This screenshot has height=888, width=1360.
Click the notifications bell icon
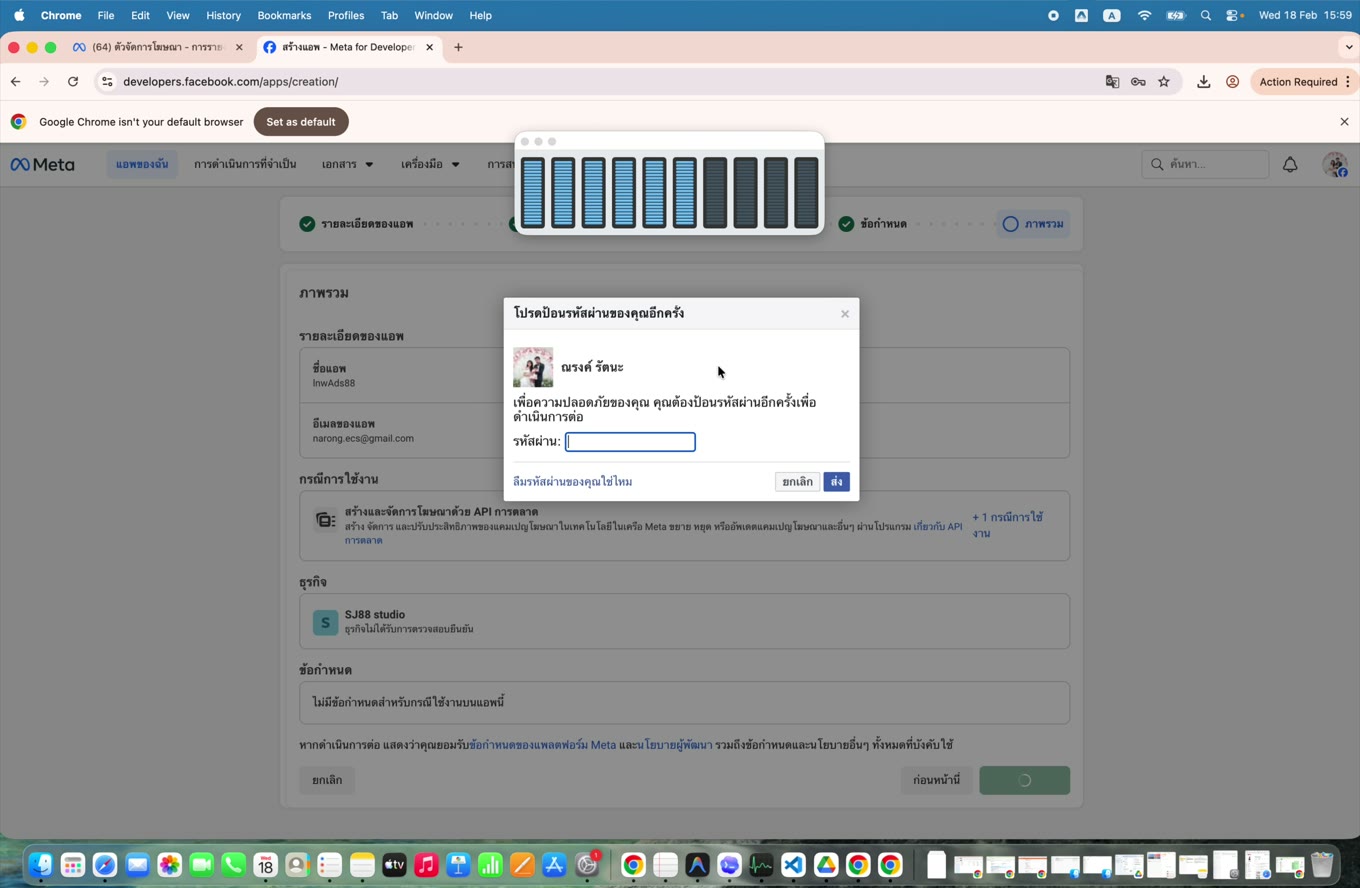click(1290, 165)
